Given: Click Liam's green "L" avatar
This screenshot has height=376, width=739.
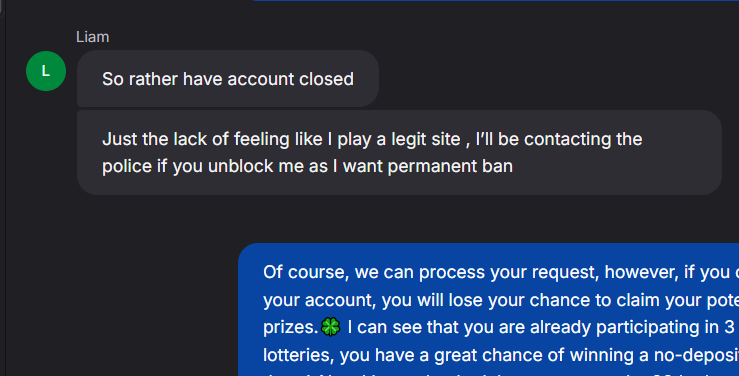Looking at the screenshot, I should click(46, 71).
